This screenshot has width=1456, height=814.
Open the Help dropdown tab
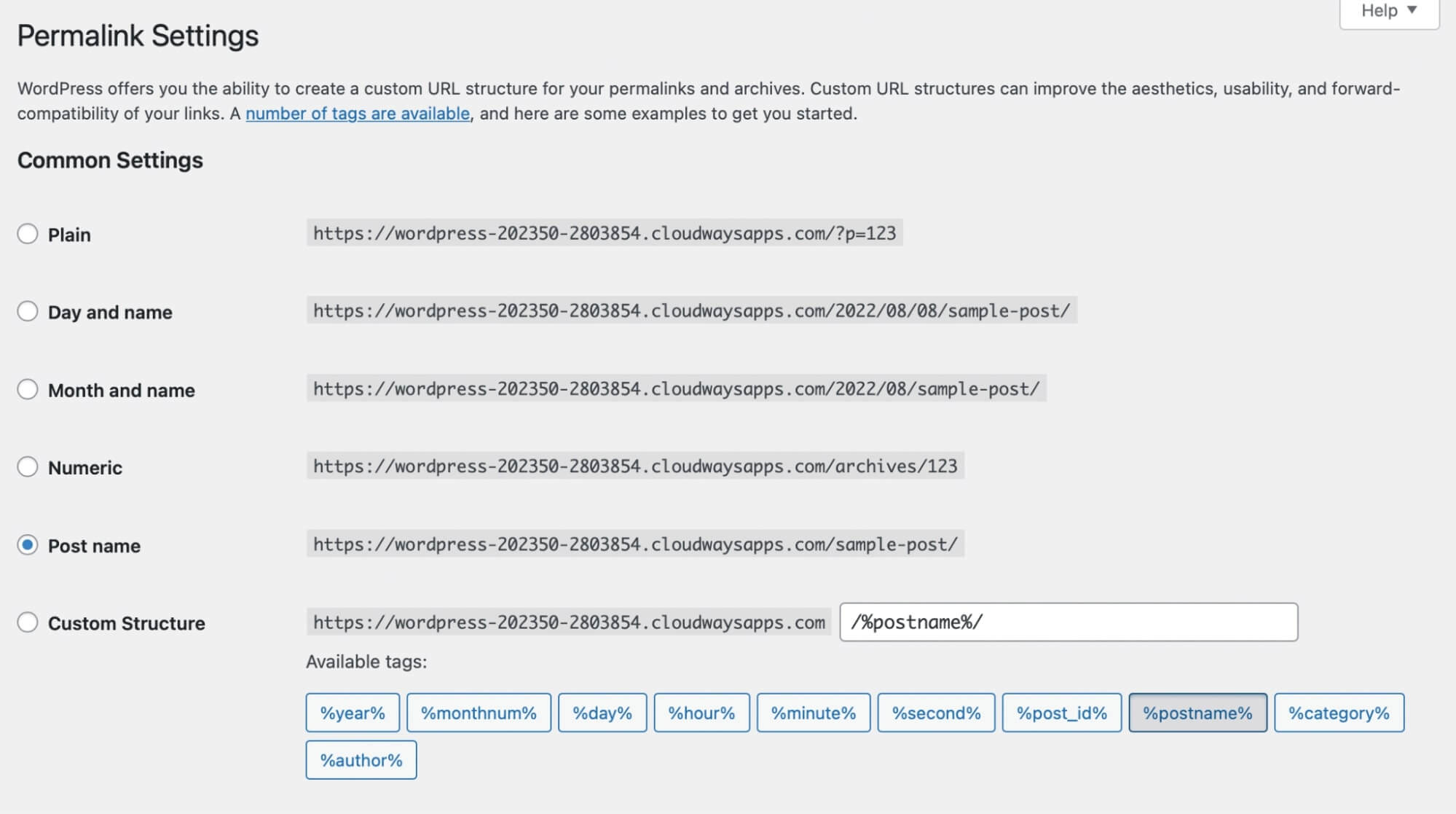1389,12
